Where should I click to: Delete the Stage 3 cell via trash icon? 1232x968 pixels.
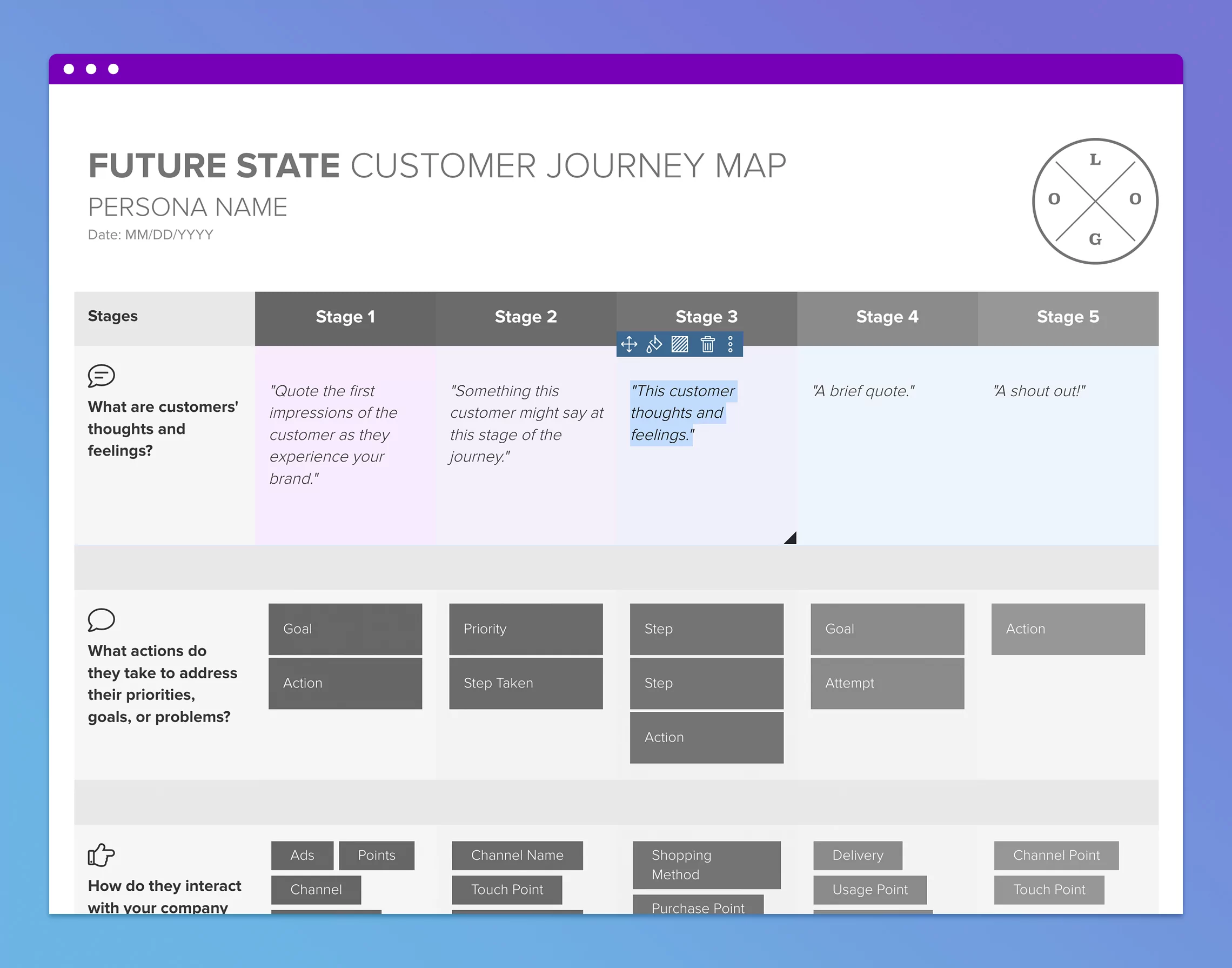707,344
